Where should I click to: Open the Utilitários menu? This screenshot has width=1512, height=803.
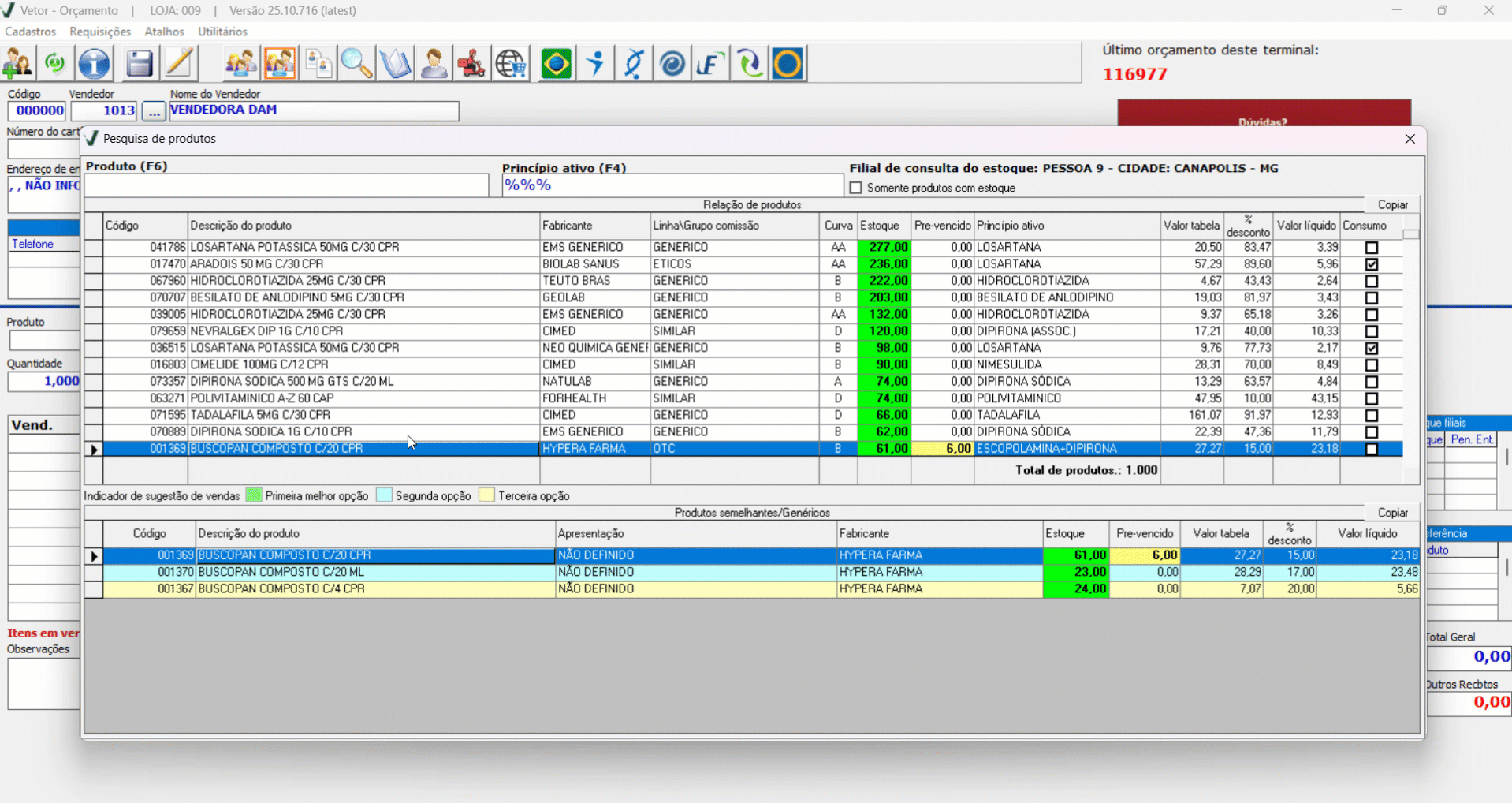coord(222,32)
